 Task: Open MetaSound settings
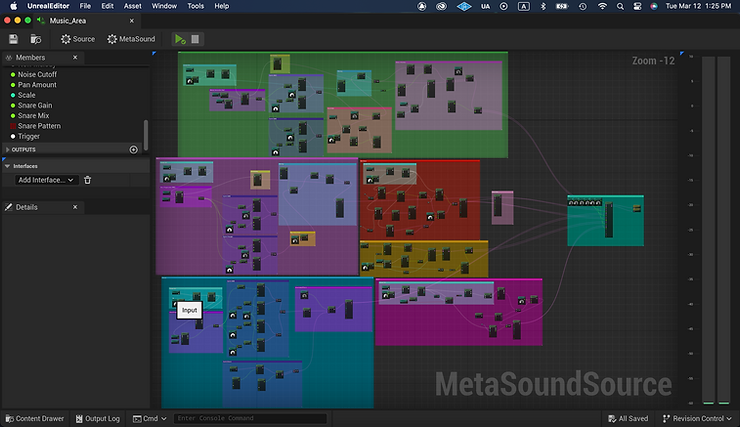tap(131, 39)
